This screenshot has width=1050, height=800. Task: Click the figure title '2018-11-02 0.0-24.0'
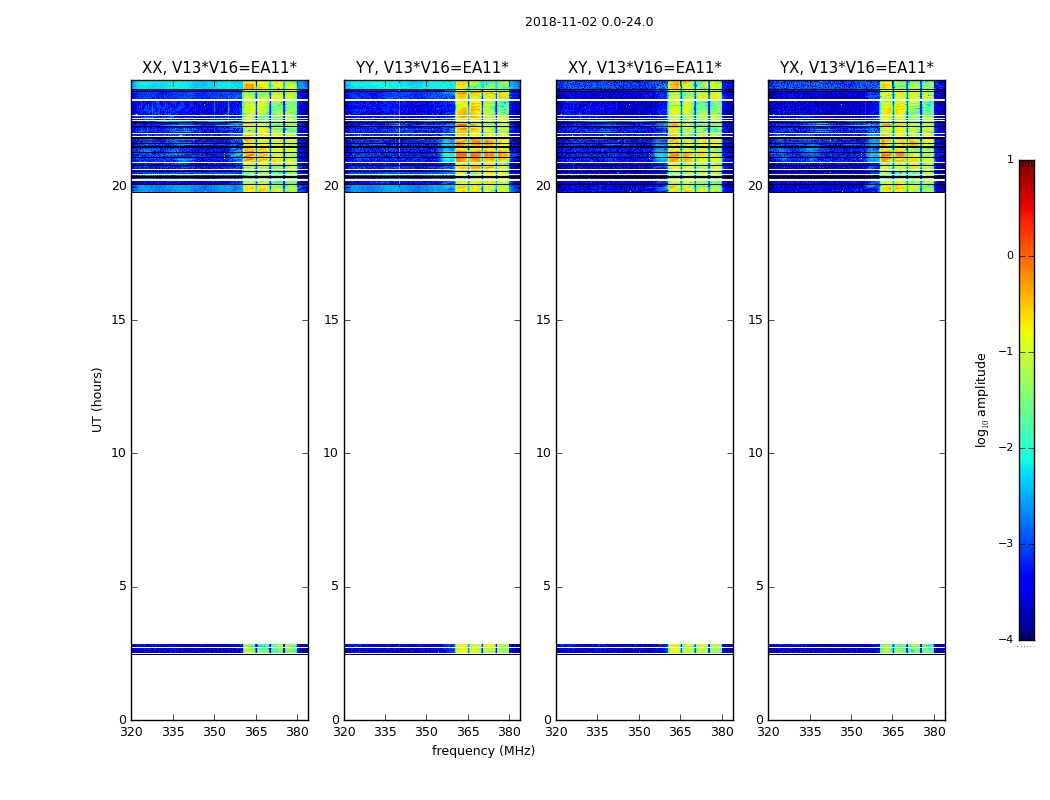pos(589,22)
